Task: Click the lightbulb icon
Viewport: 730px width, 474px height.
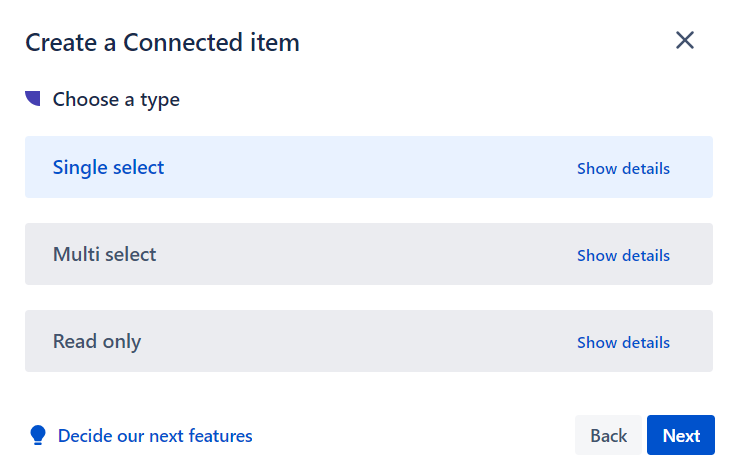Action: [38, 435]
